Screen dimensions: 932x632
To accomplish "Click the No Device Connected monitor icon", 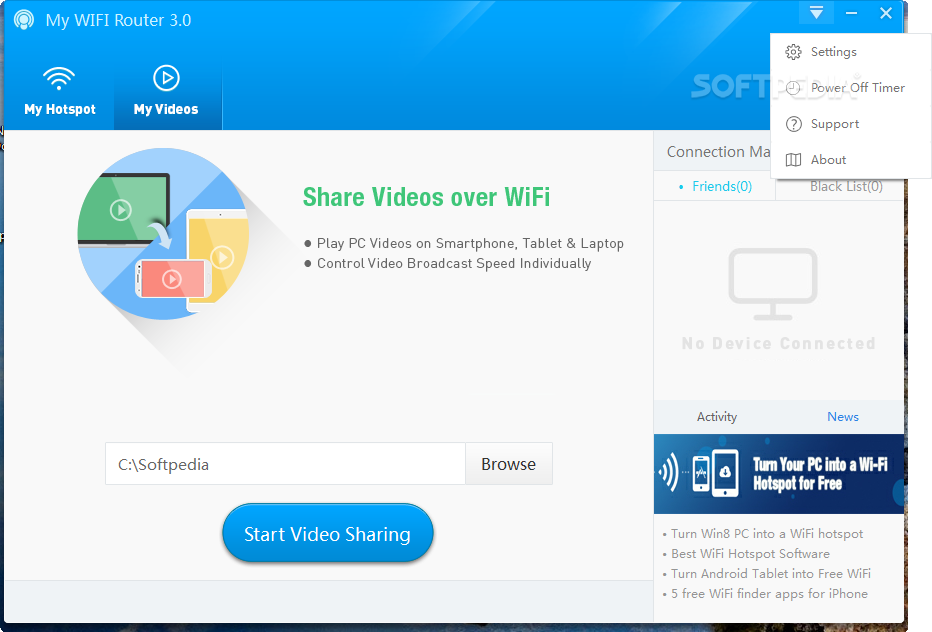I will tap(773, 284).
